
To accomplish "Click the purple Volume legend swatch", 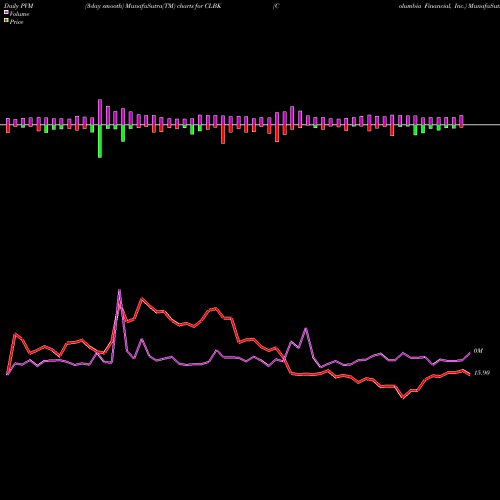I will point(6,12).
